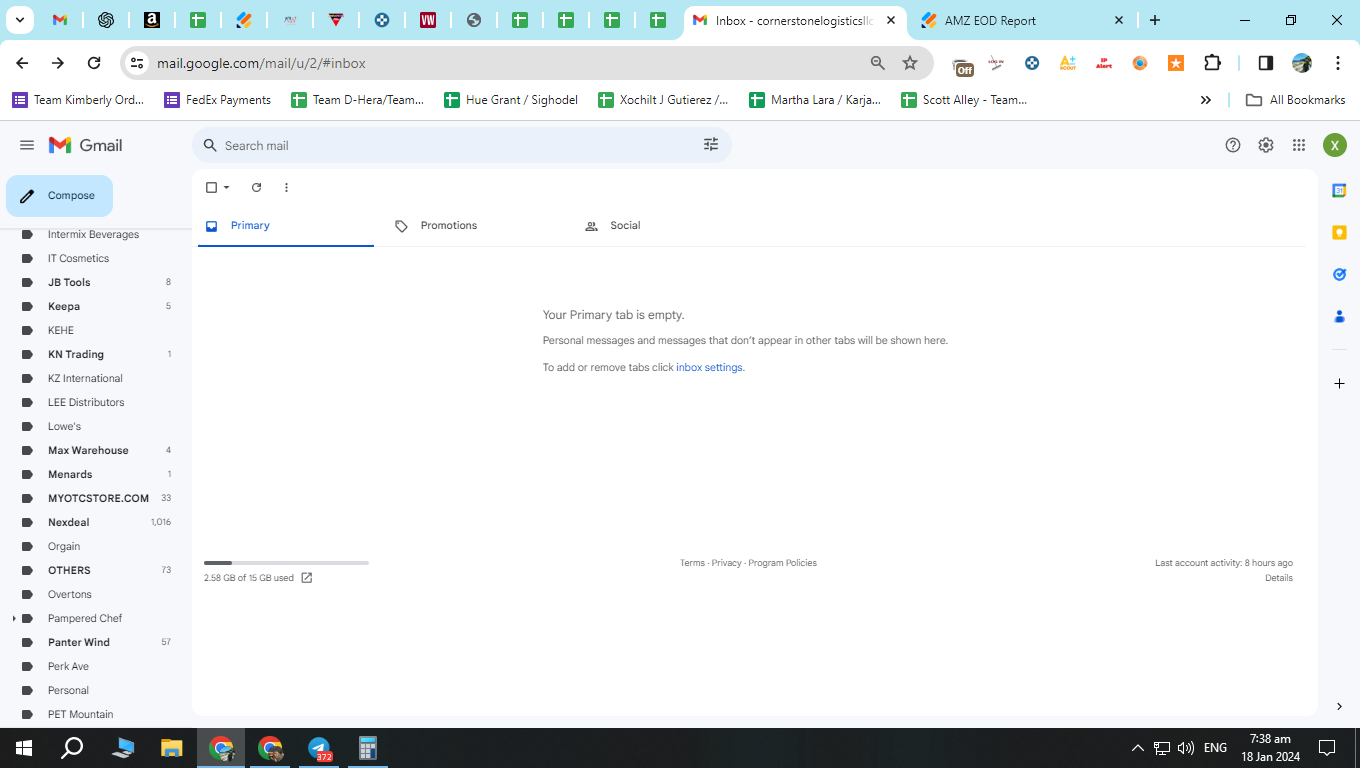Switch to the Primary tab
This screenshot has height=768, width=1360.
point(286,226)
